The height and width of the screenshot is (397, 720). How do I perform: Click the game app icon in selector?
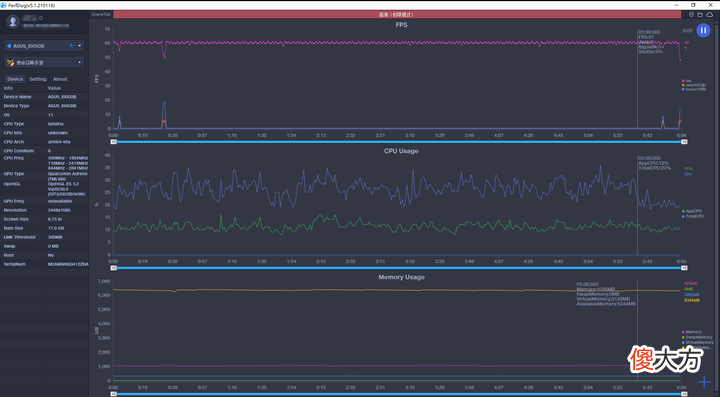11,62
